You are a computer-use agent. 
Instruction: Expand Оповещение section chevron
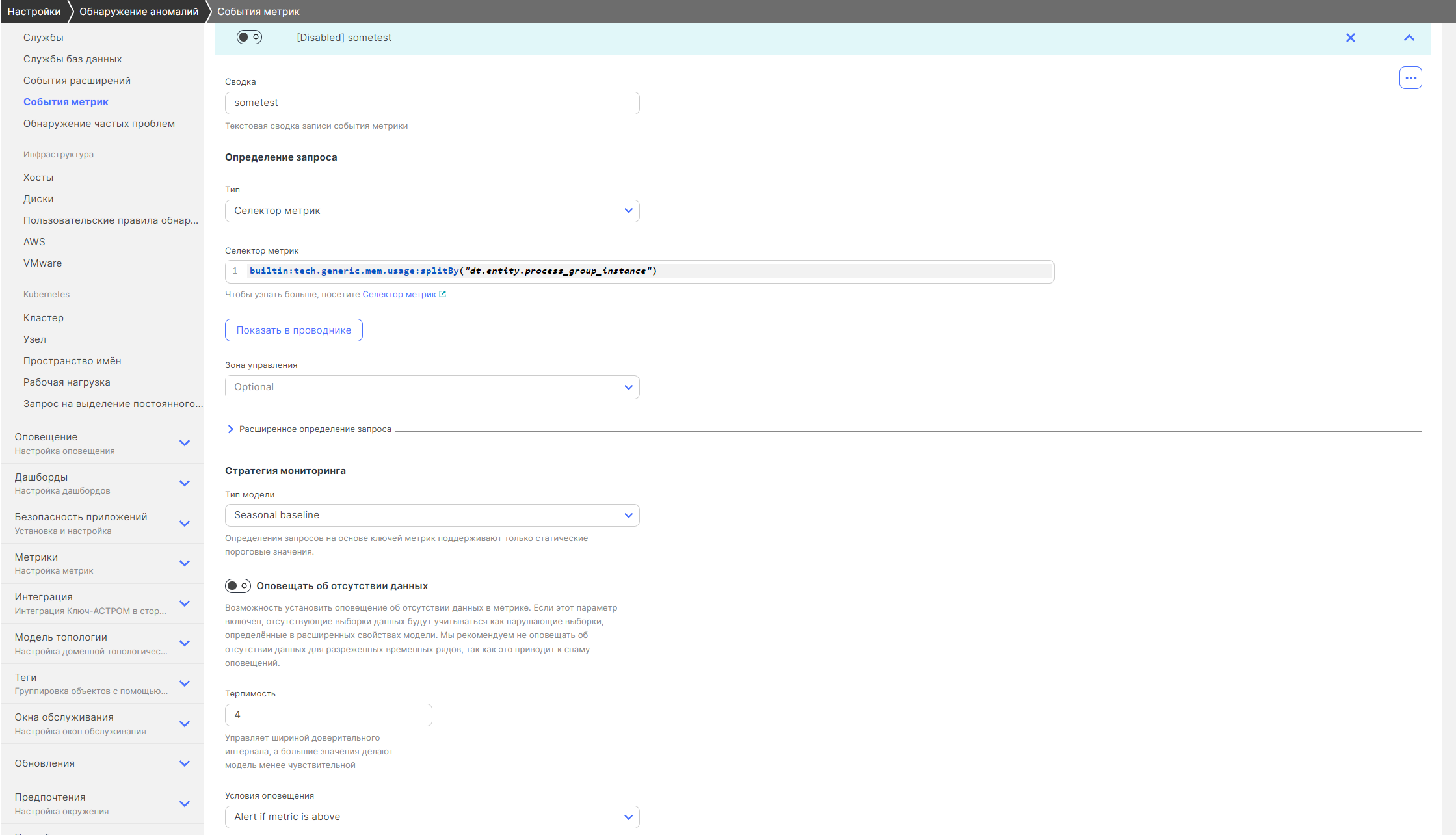[x=185, y=443]
